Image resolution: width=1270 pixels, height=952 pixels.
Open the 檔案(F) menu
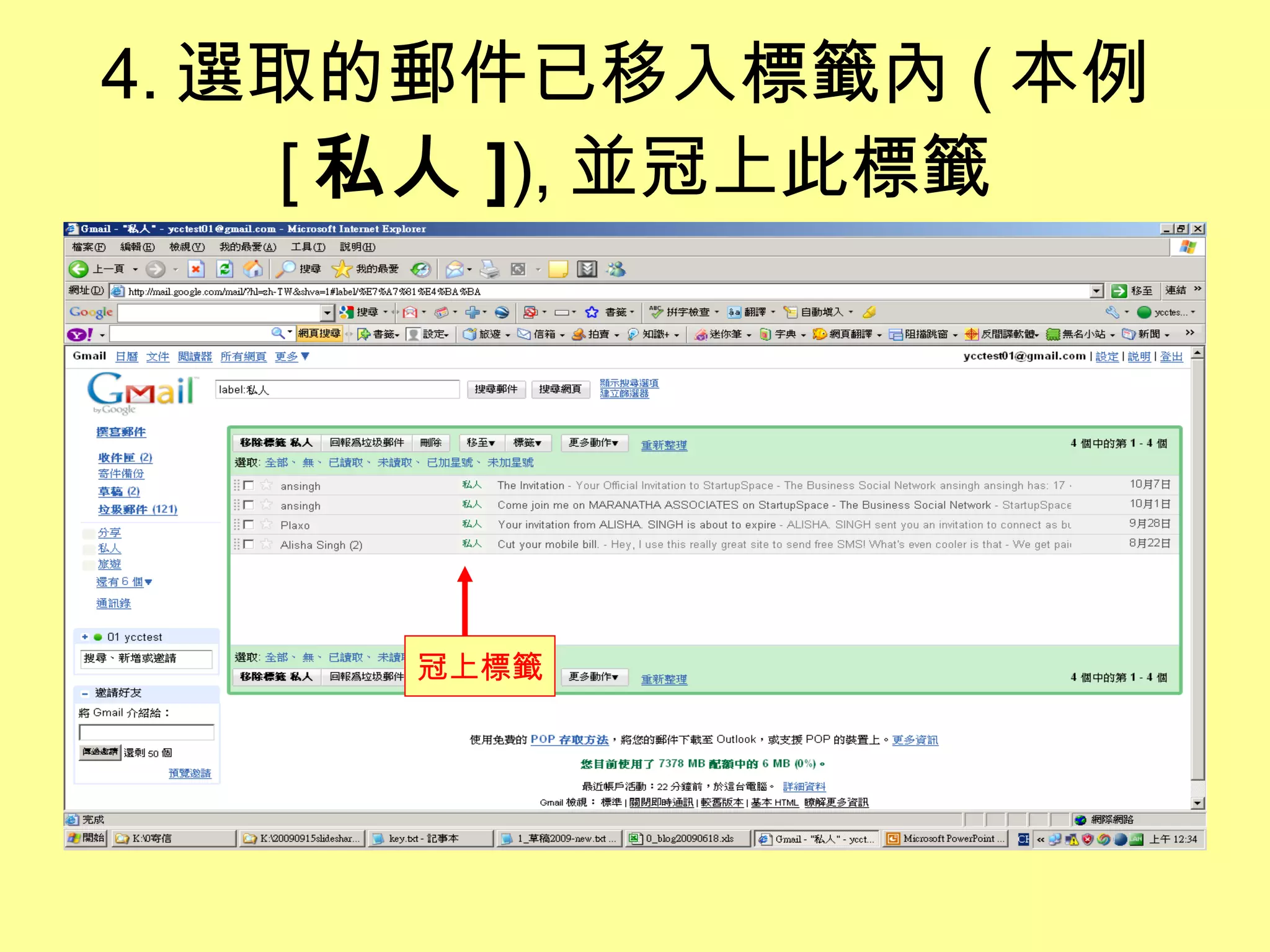coord(89,247)
